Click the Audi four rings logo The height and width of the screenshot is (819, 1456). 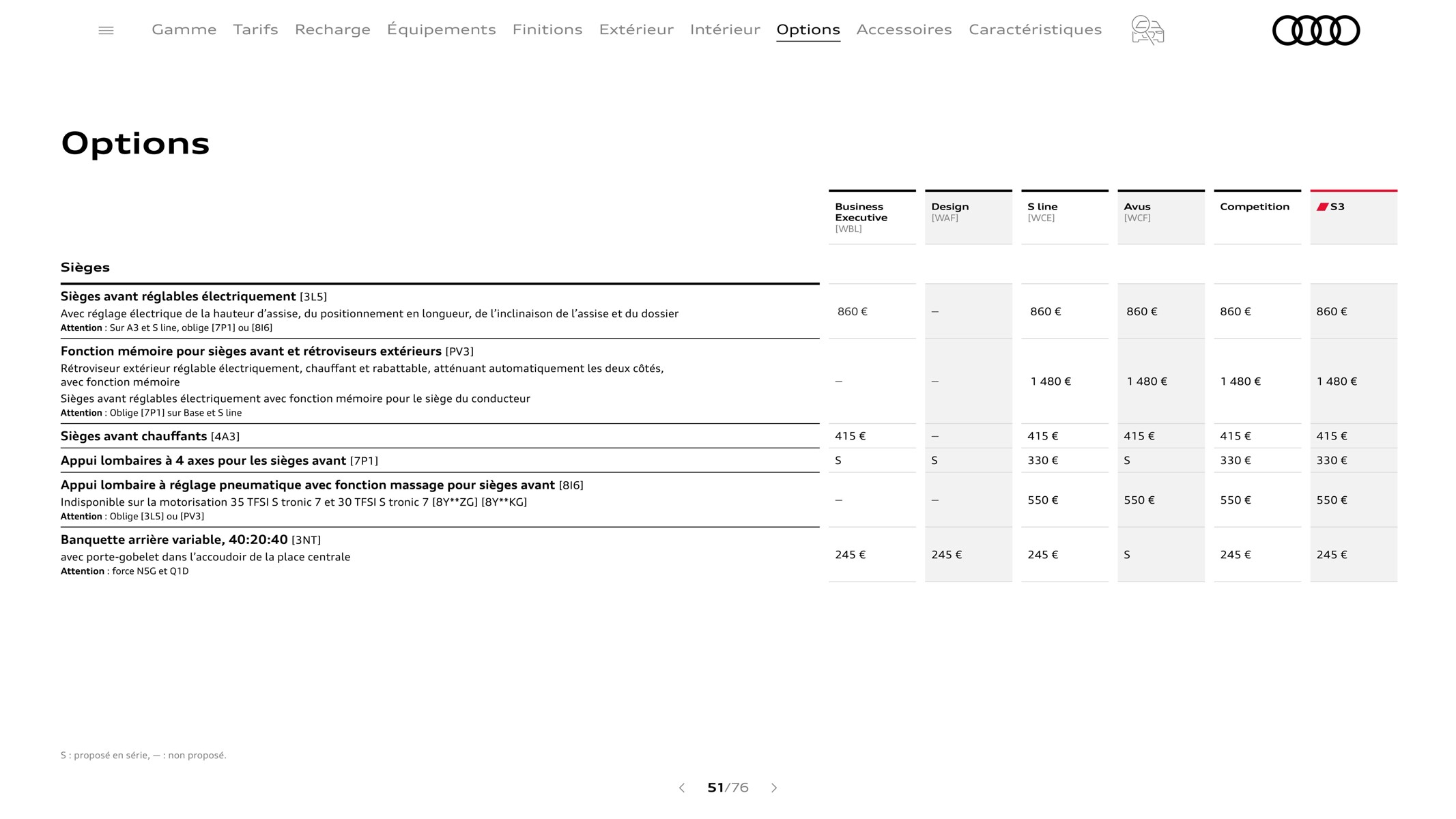pyautogui.click(x=1316, y=30)
